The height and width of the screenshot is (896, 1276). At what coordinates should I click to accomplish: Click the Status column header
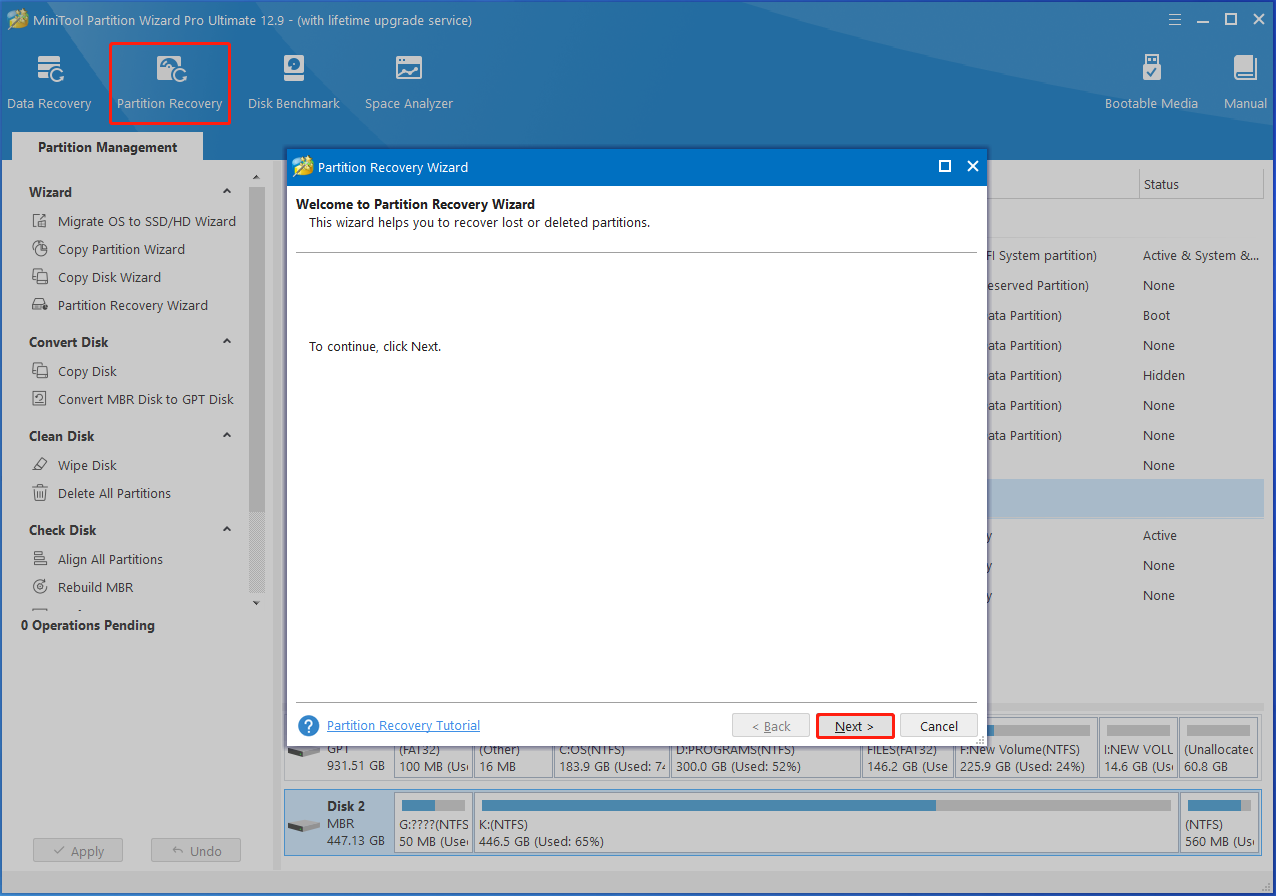point(1201,184)
